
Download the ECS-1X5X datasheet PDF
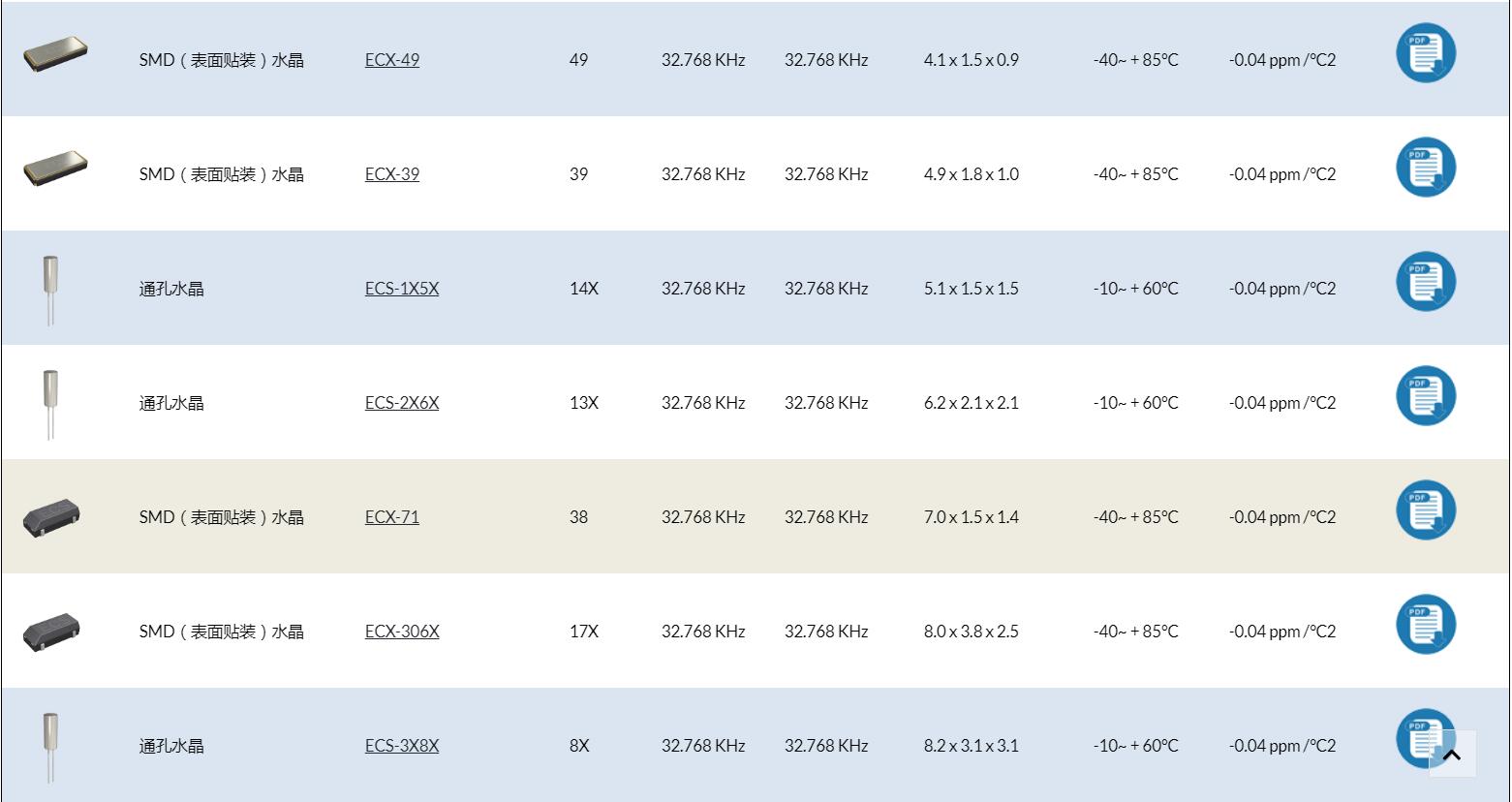1426,281
